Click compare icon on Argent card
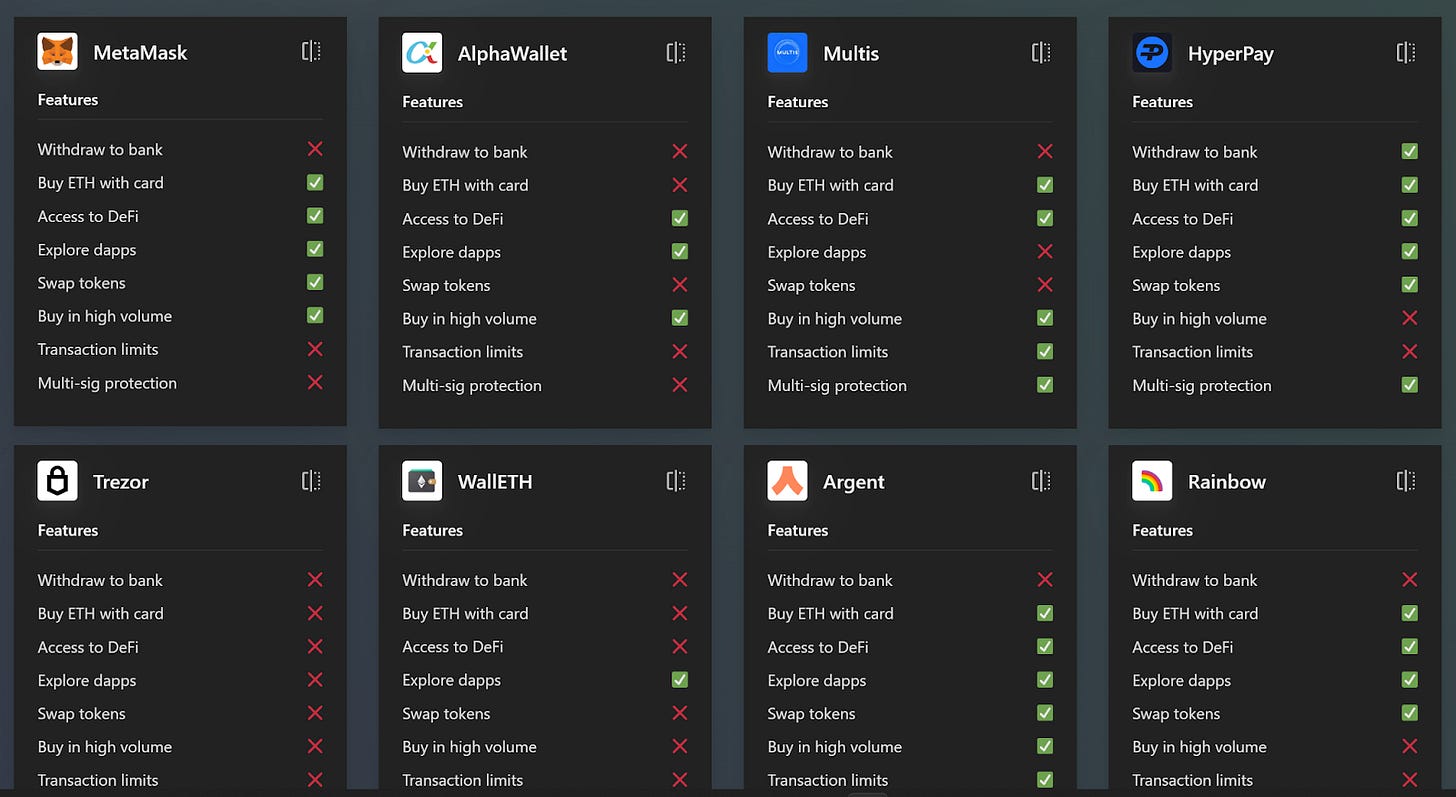This screenshot has height=797, width=1456. pyautogui.click(x=1042, y=481)
